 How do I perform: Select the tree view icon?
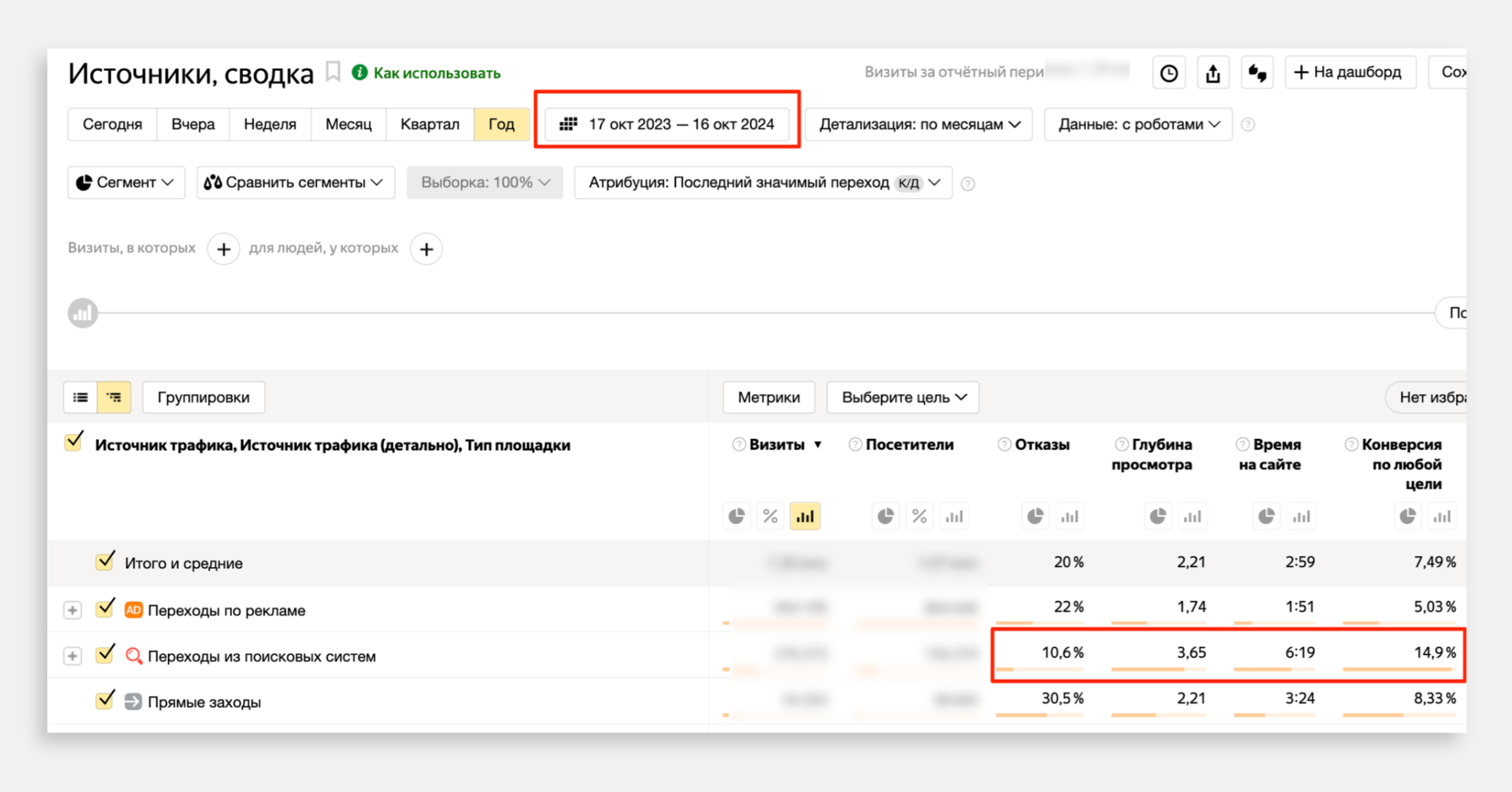pos(114,398)
